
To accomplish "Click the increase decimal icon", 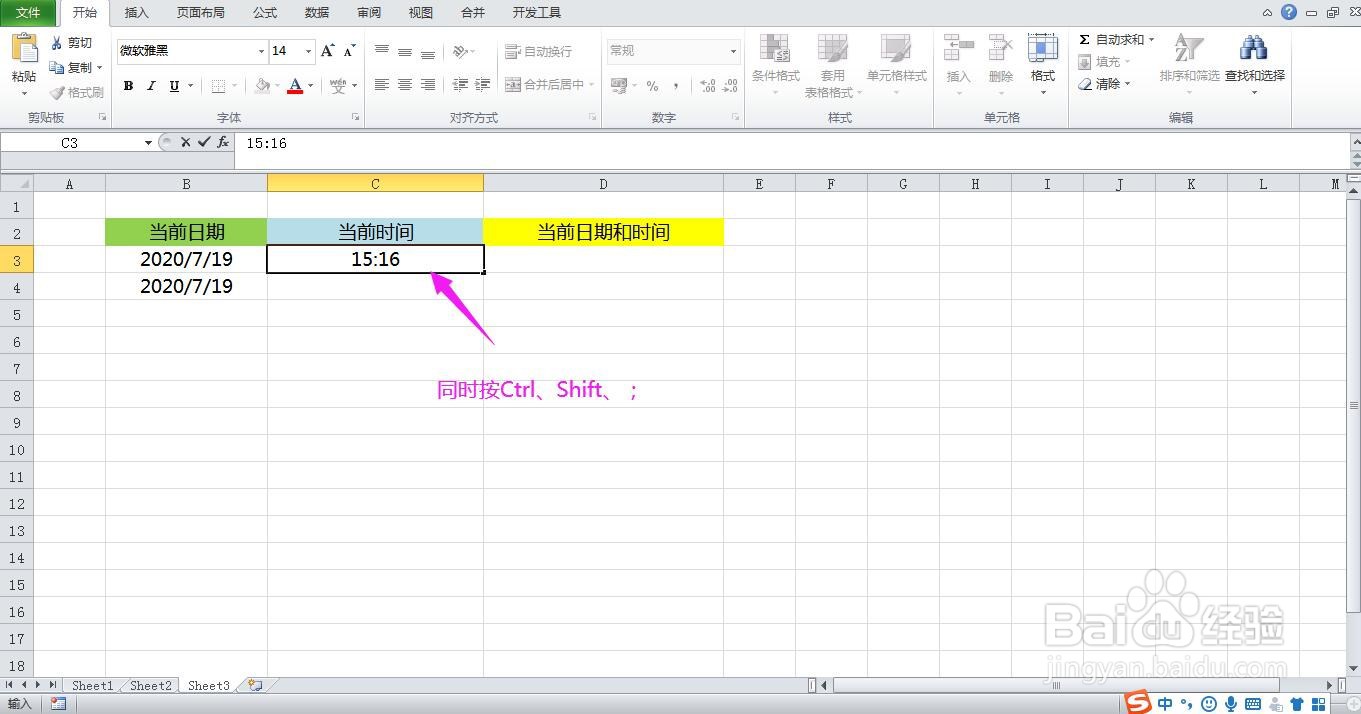I will click(x=707, y=86).
